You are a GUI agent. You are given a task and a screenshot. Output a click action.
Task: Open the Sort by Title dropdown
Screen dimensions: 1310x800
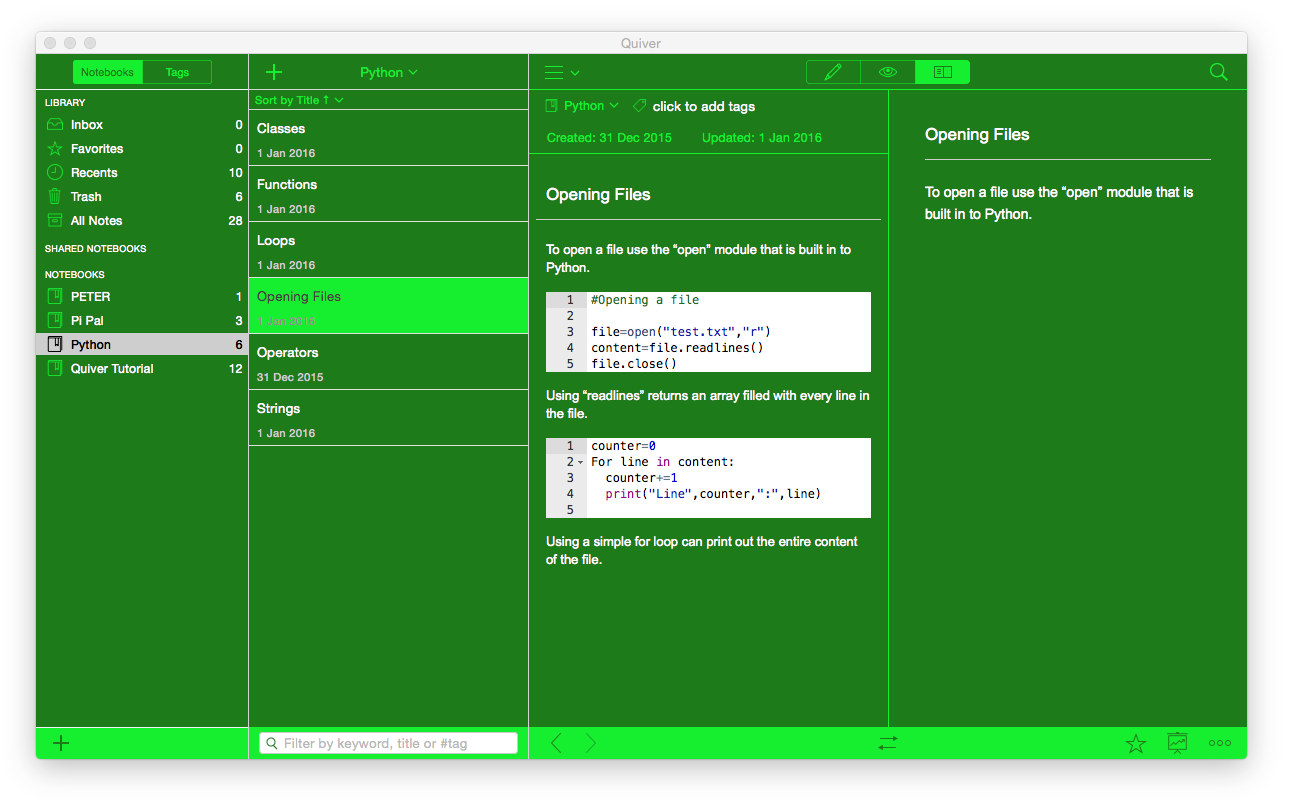[x=299, y=100]
